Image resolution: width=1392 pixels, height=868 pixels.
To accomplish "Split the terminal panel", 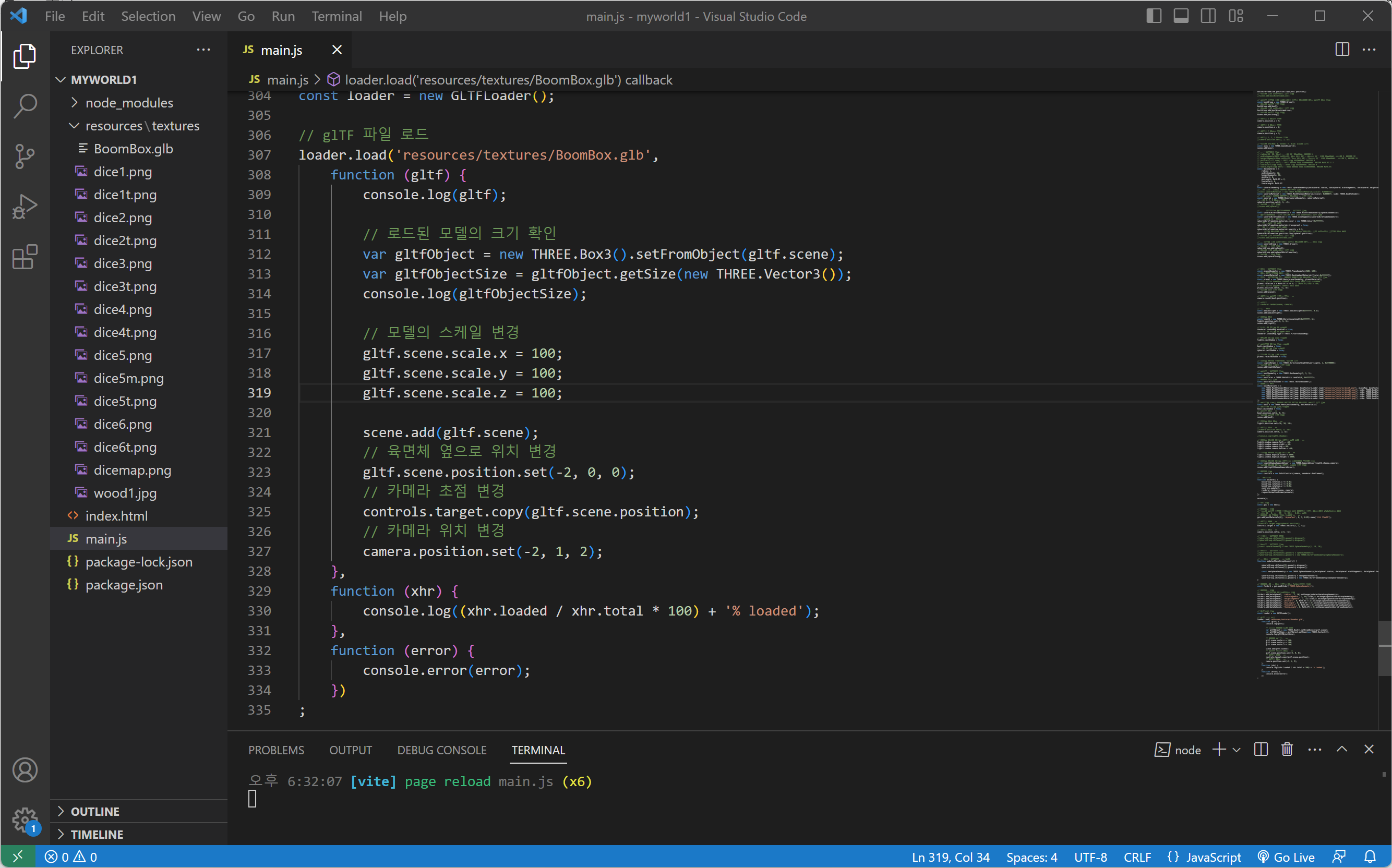I will (1261, 750).
